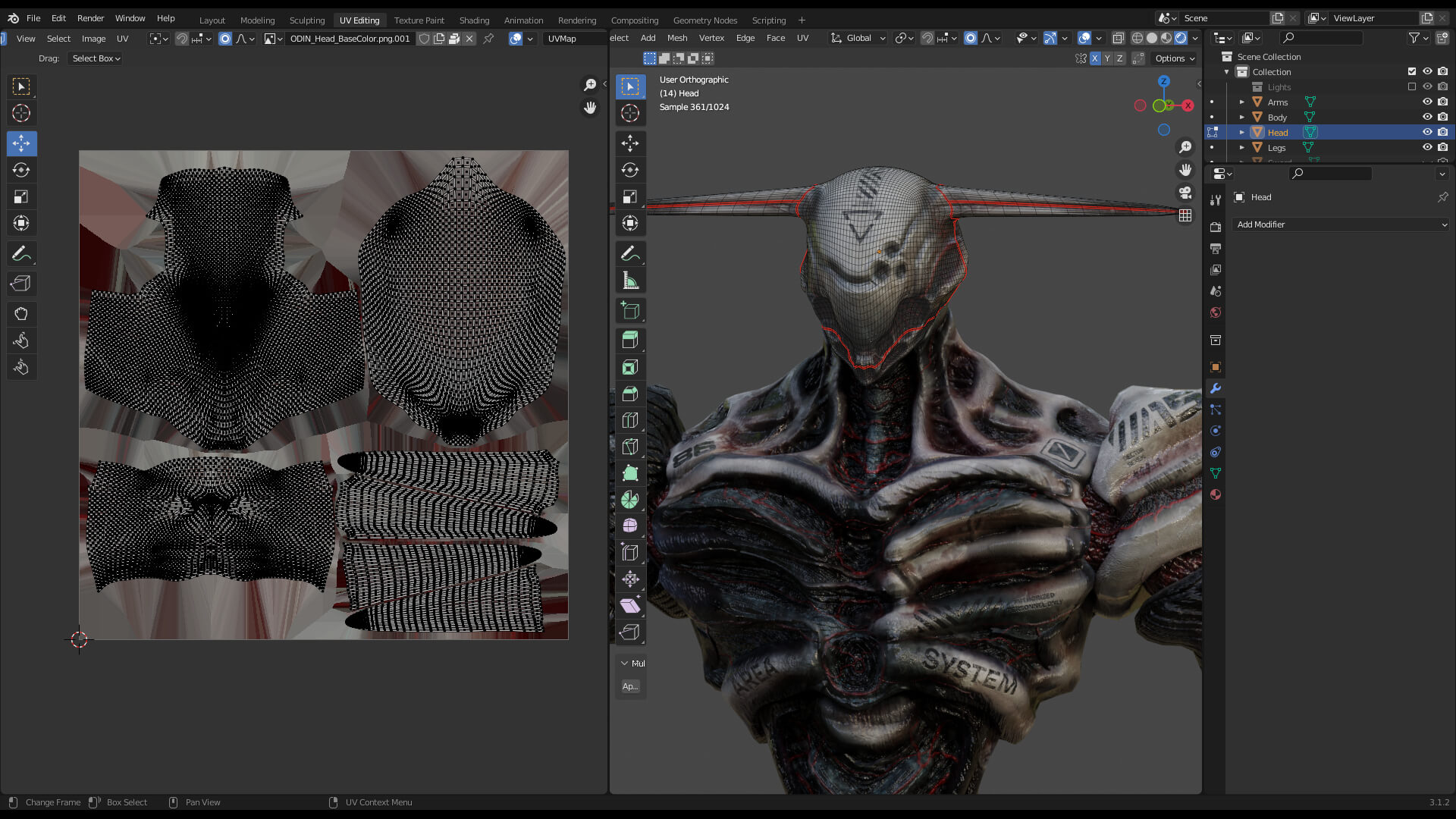Select the Shear tool
Image resolution: width=1456 pixels, height=819 pixels.
630,605
